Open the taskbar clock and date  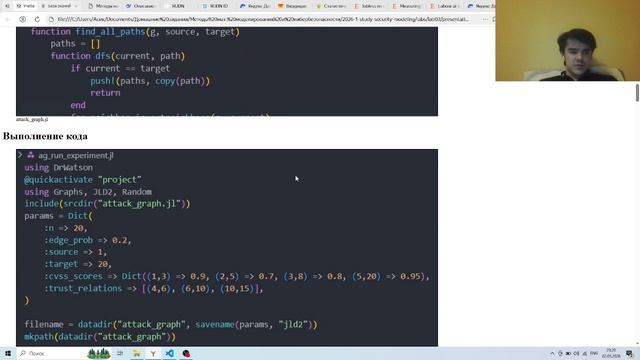611,353
